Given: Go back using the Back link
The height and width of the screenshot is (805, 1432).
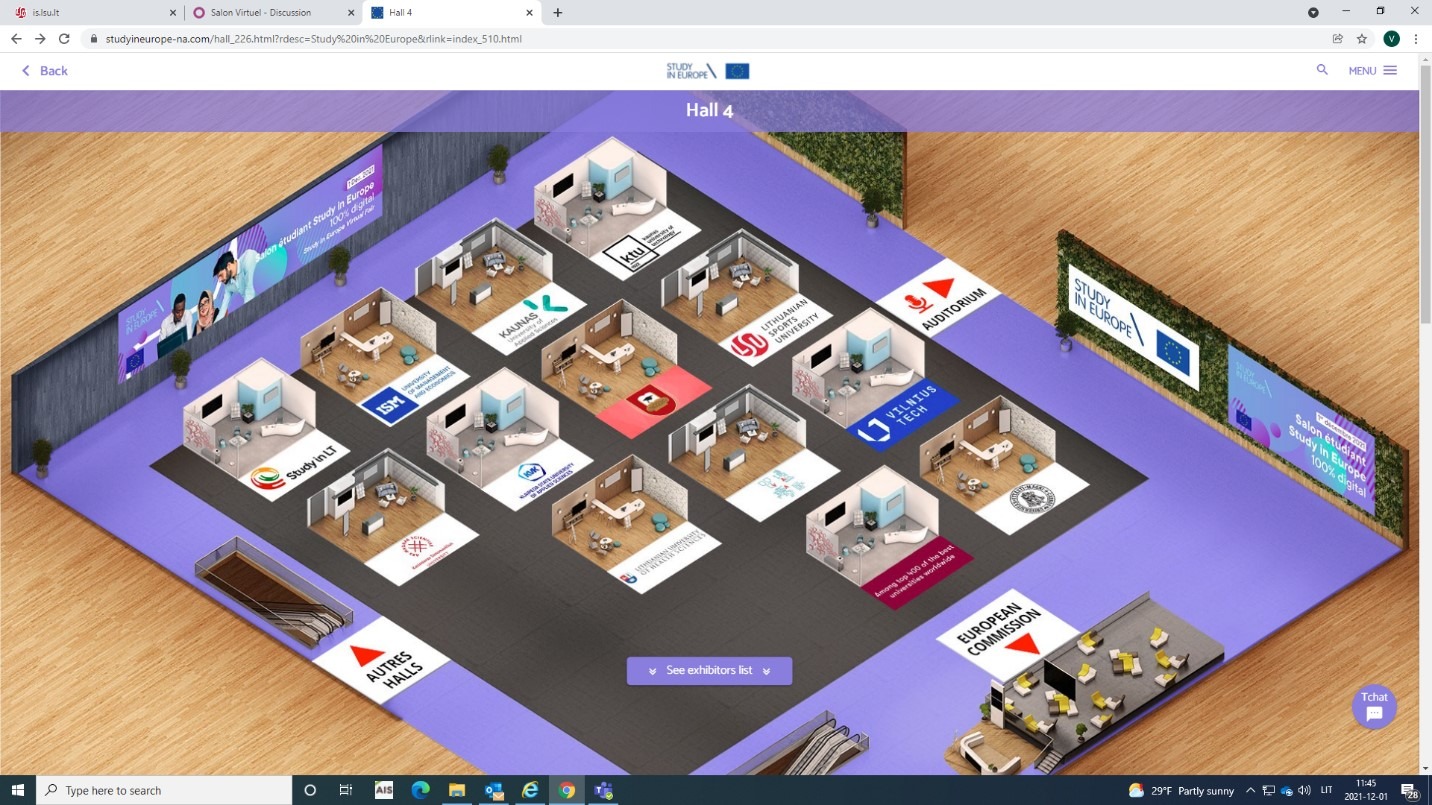Looking at the screenshot, I should (45, 71).
